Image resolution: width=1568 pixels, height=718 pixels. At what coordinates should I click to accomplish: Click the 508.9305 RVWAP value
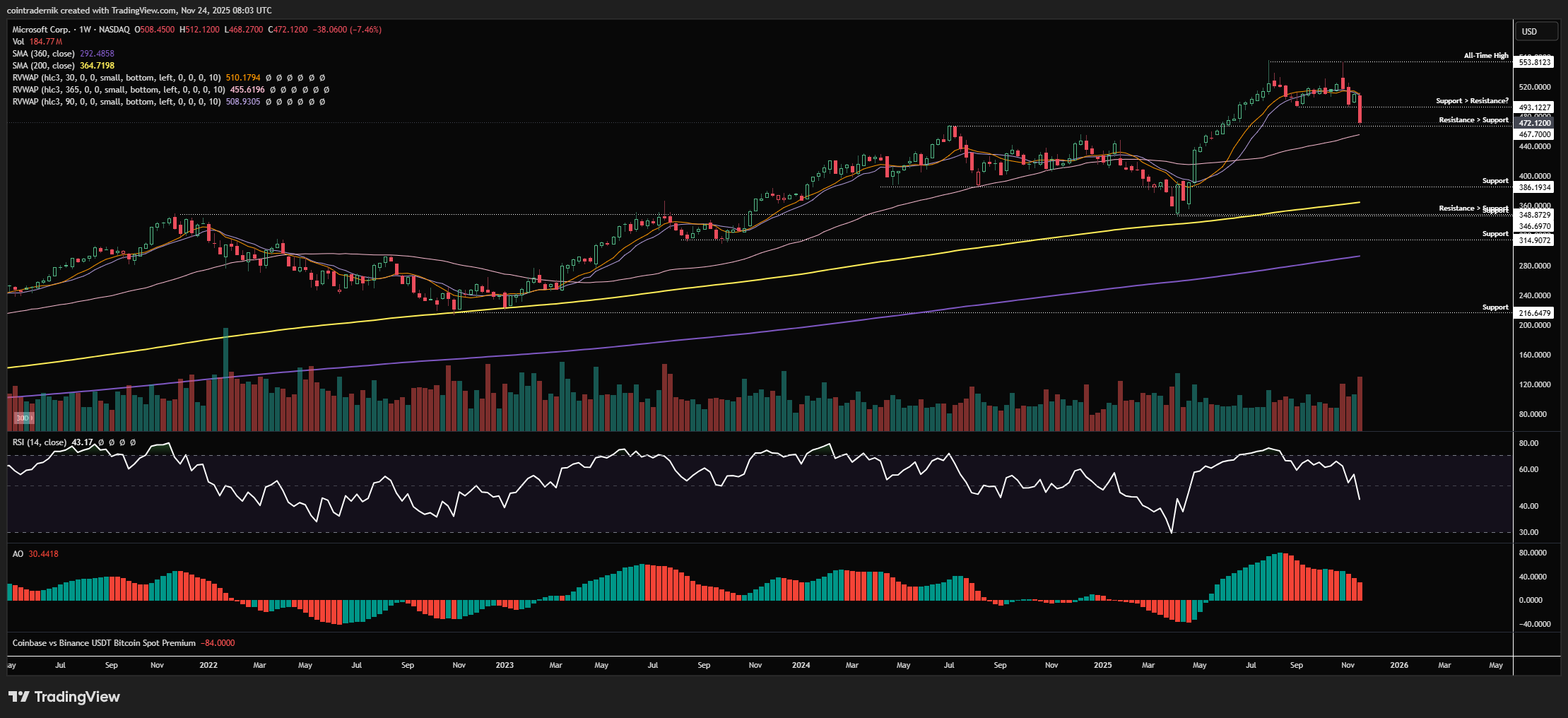coord(243,102)
